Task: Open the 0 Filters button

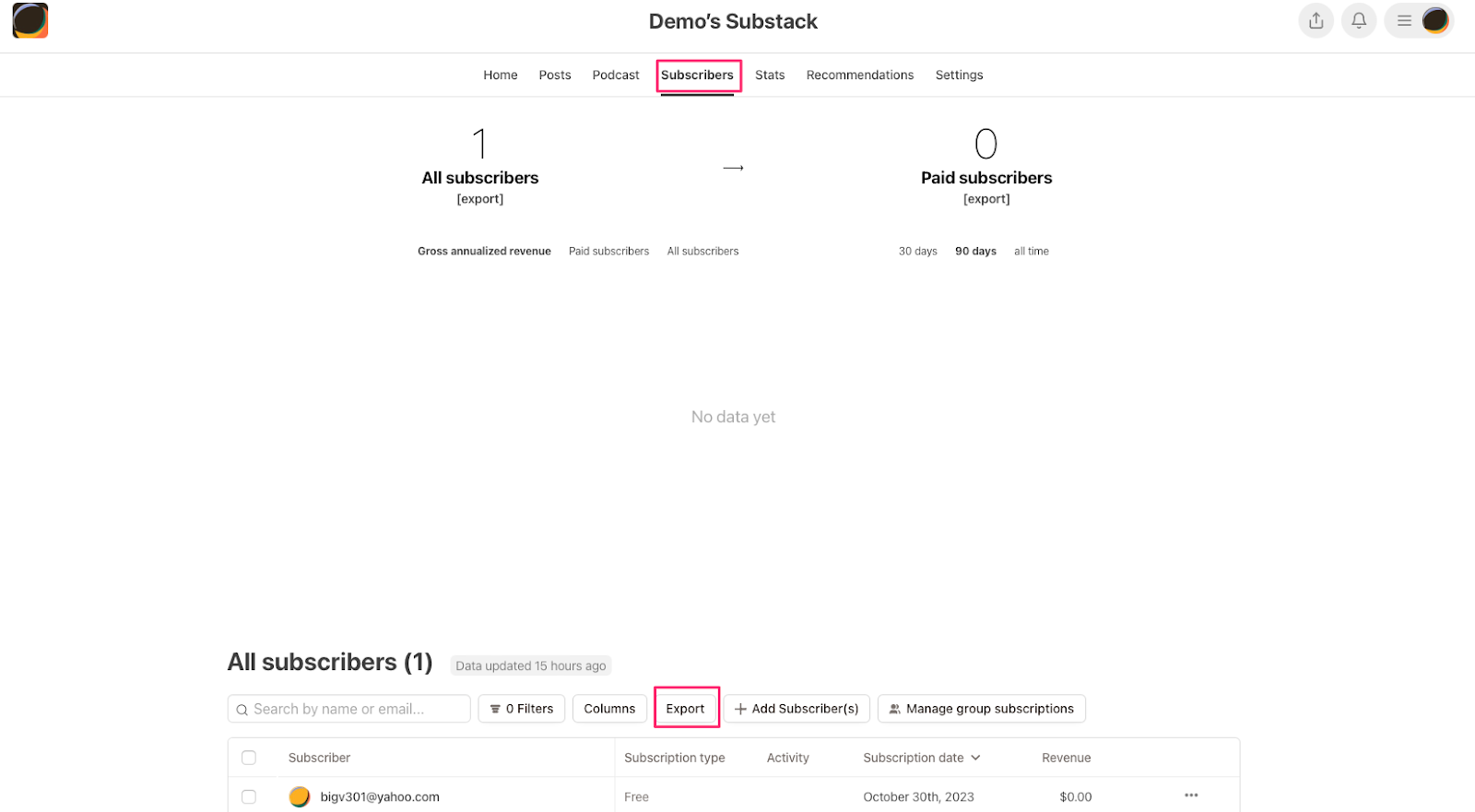Action: pyautogui.click(x=521, y=709)
